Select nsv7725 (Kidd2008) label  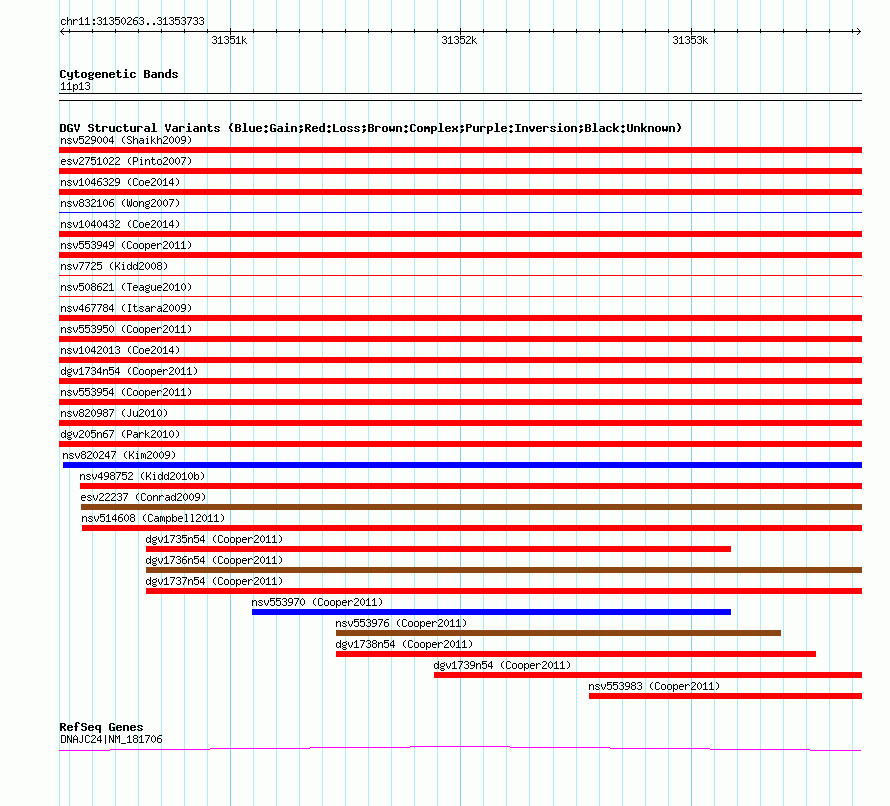[114, 266]
